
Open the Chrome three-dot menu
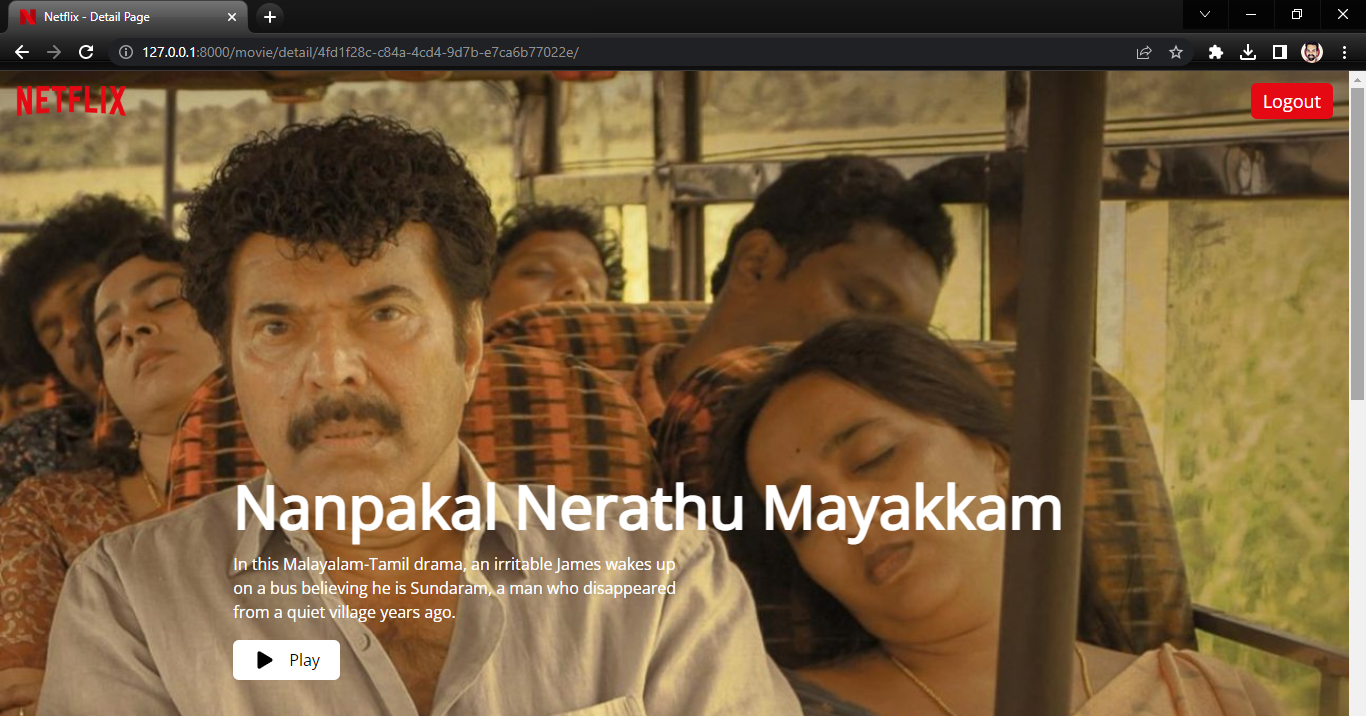(x=1344, y=52)
